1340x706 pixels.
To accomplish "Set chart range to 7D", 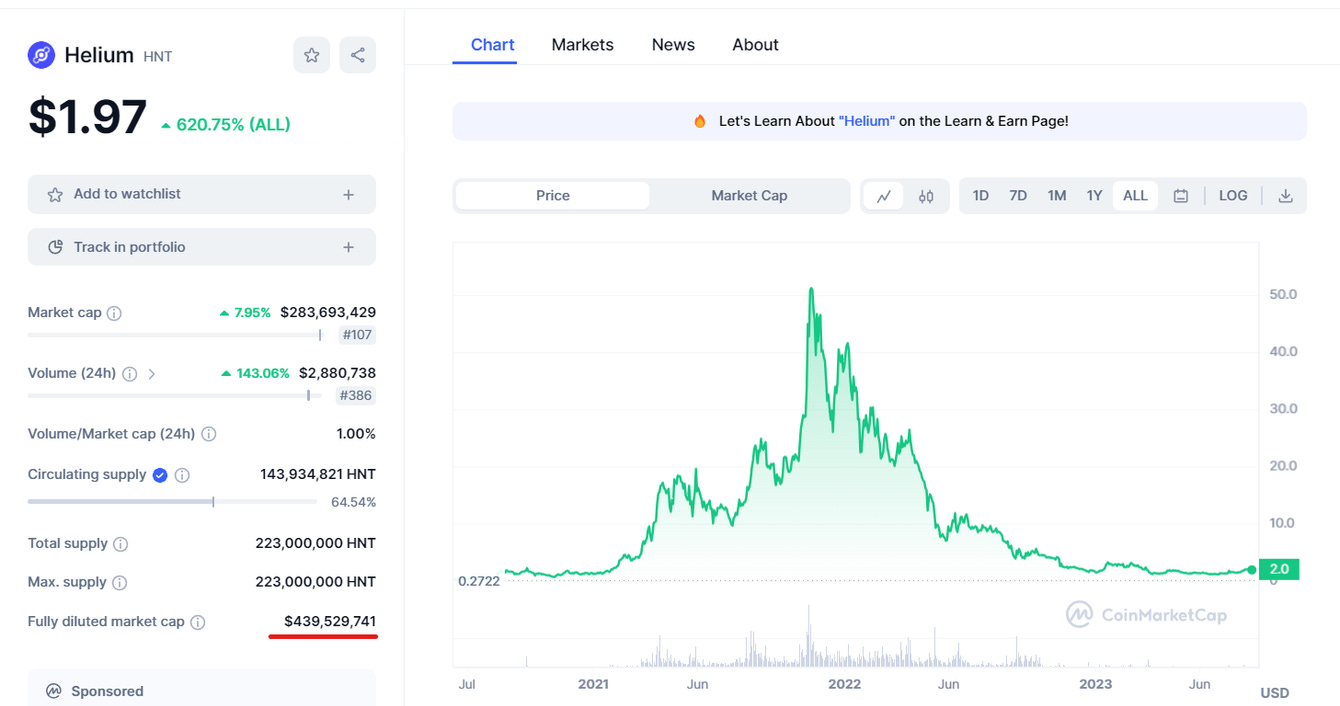I will 1018,196.
